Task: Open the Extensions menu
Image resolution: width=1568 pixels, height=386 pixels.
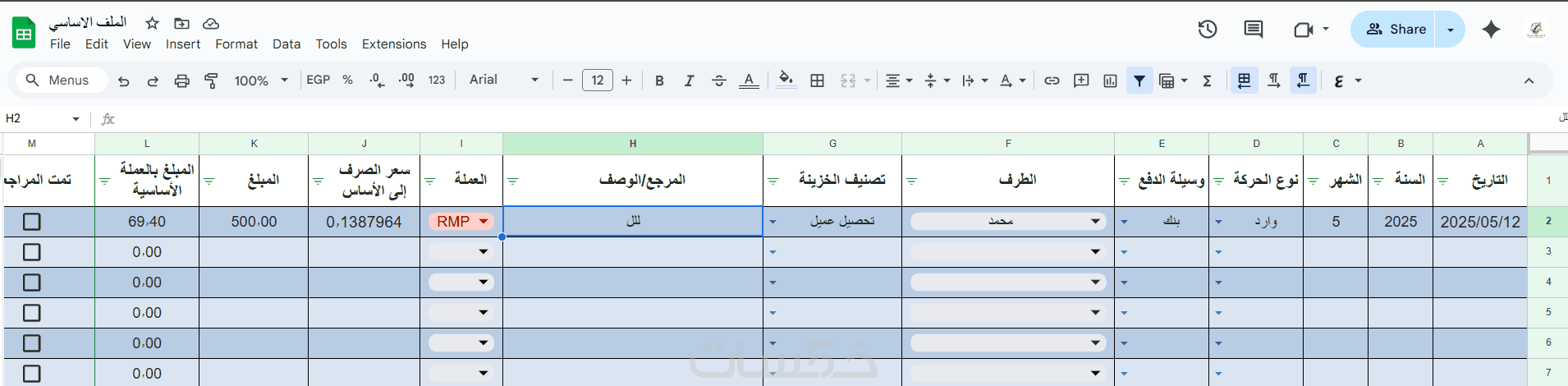Action: tap(394, 44)
